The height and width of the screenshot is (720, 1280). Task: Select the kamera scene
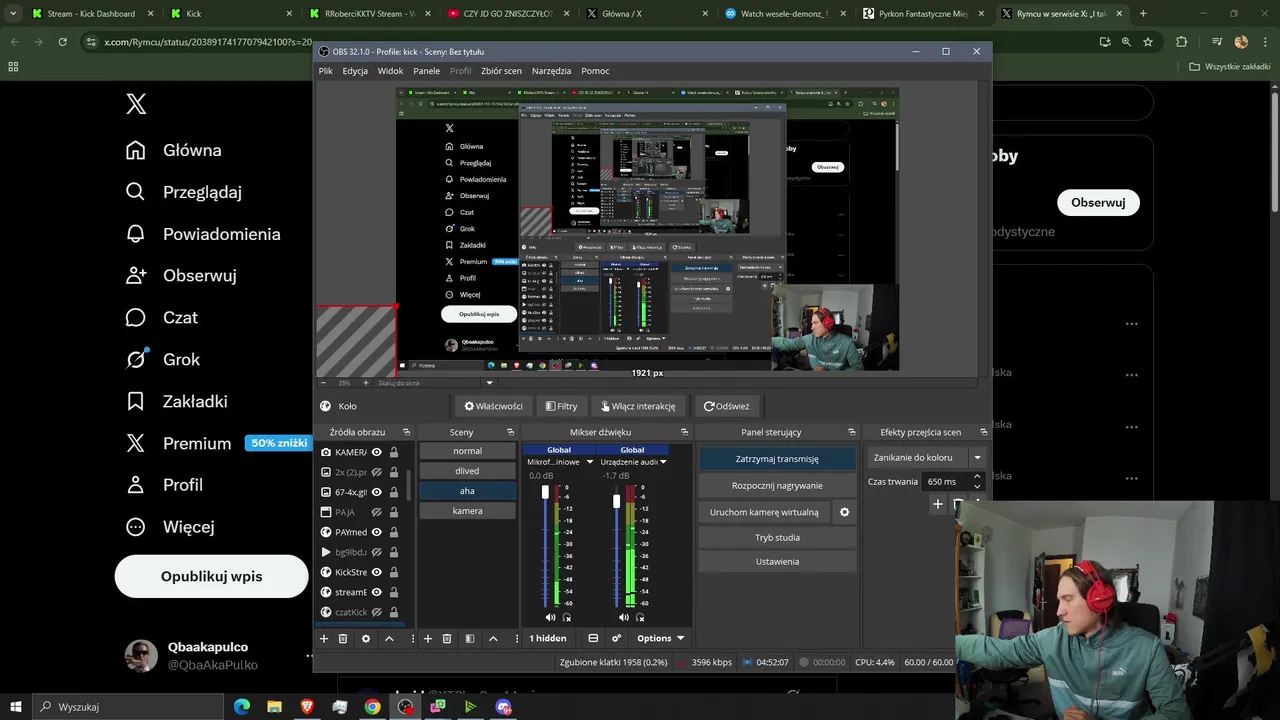tap(467, 511)
